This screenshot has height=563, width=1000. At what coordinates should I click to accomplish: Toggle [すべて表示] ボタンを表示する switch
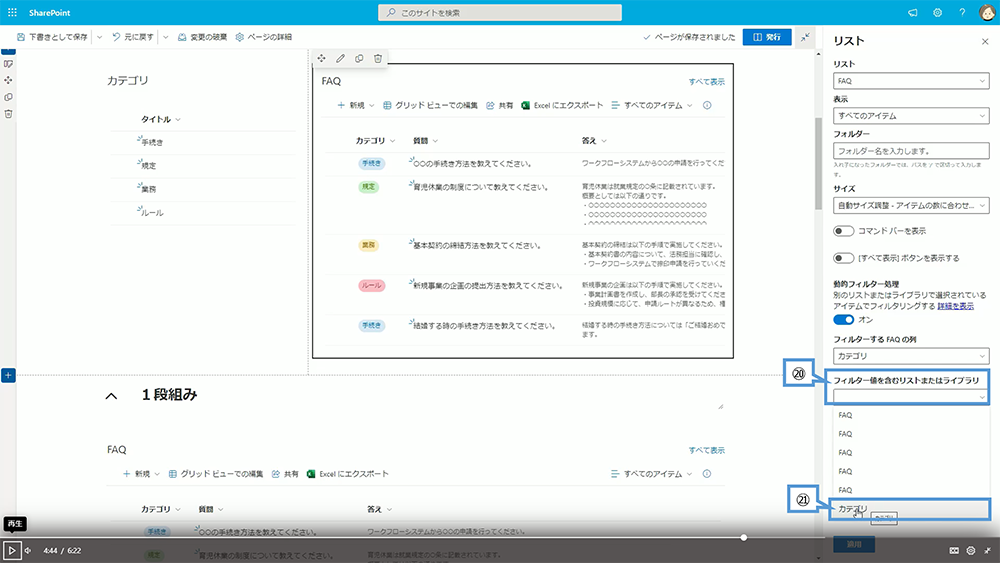[843, 258]
